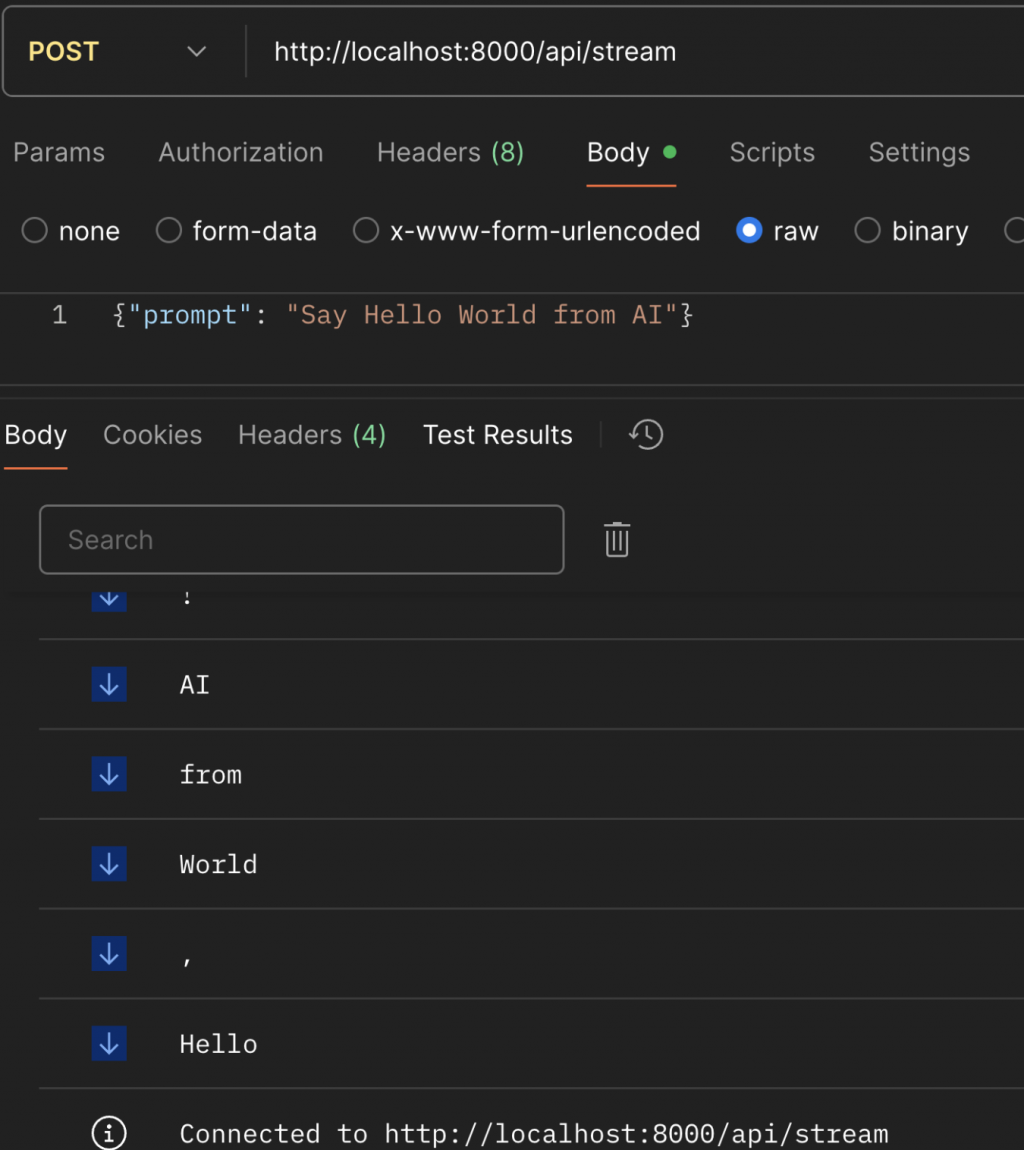The image size is (1024, 1150).
Task: Click the arrow icon beside the World message
Action: pyautogui.click(x=109, y=864)
